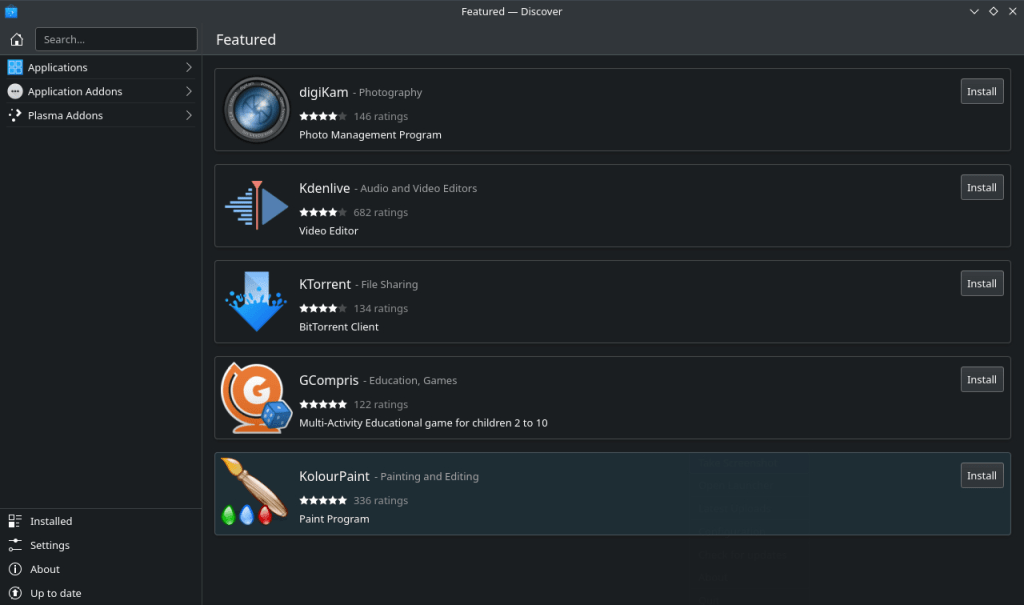Click the 336 ratings text

click(x=381, y=500)
